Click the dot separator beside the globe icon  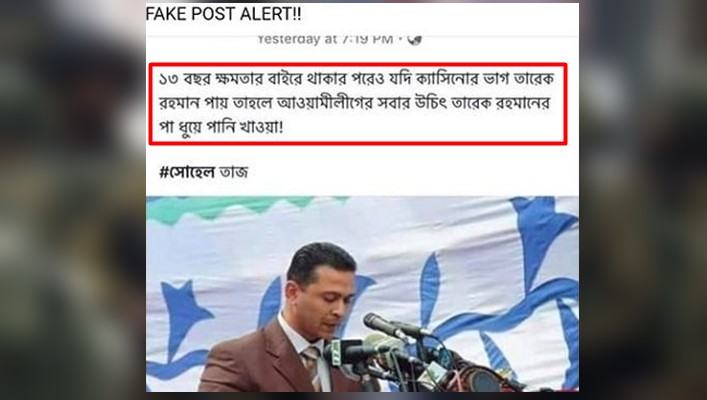pyautogui.click(x=399, y=40)
